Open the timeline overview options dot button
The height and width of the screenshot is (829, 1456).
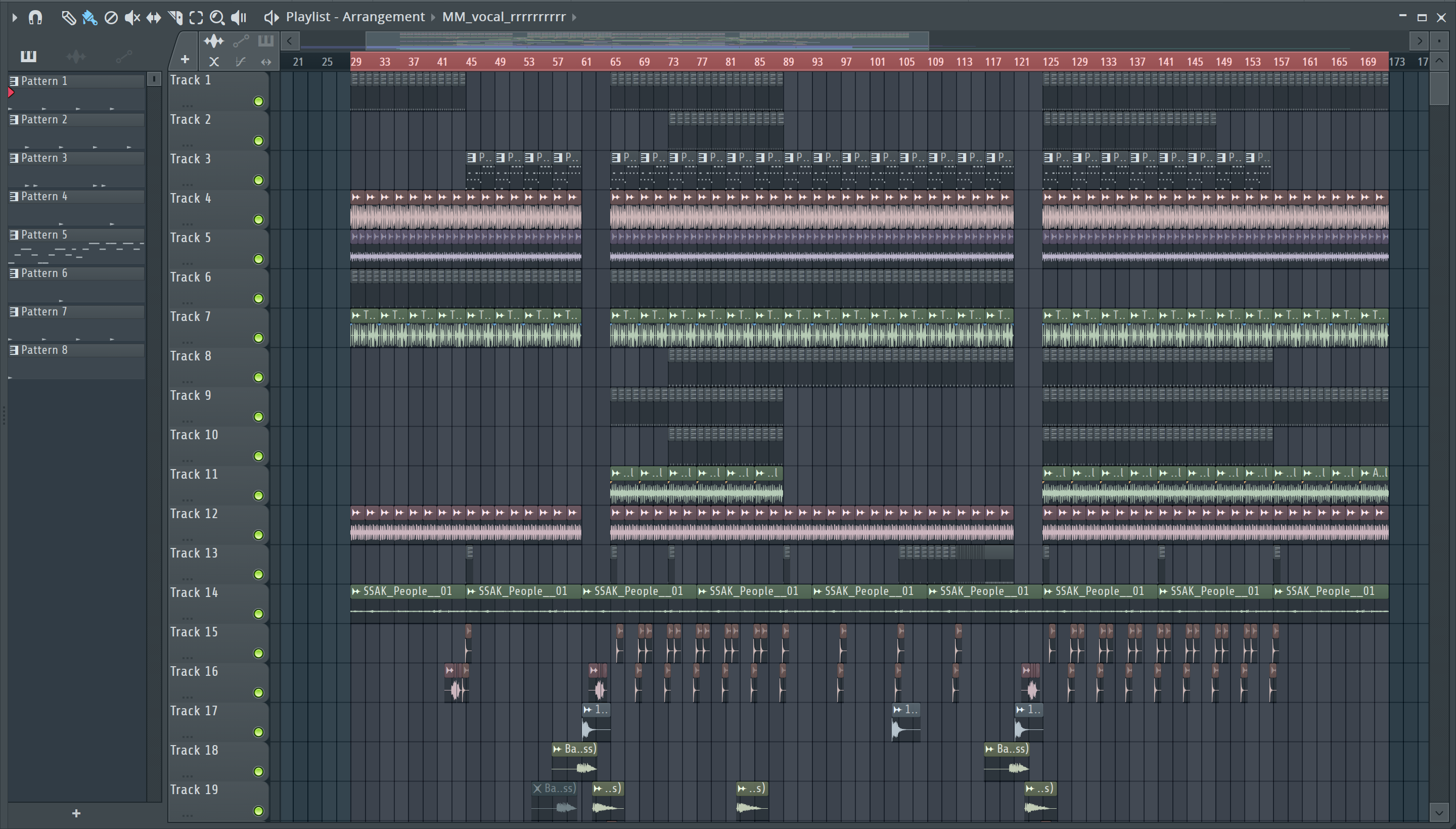click(1438, 41)
